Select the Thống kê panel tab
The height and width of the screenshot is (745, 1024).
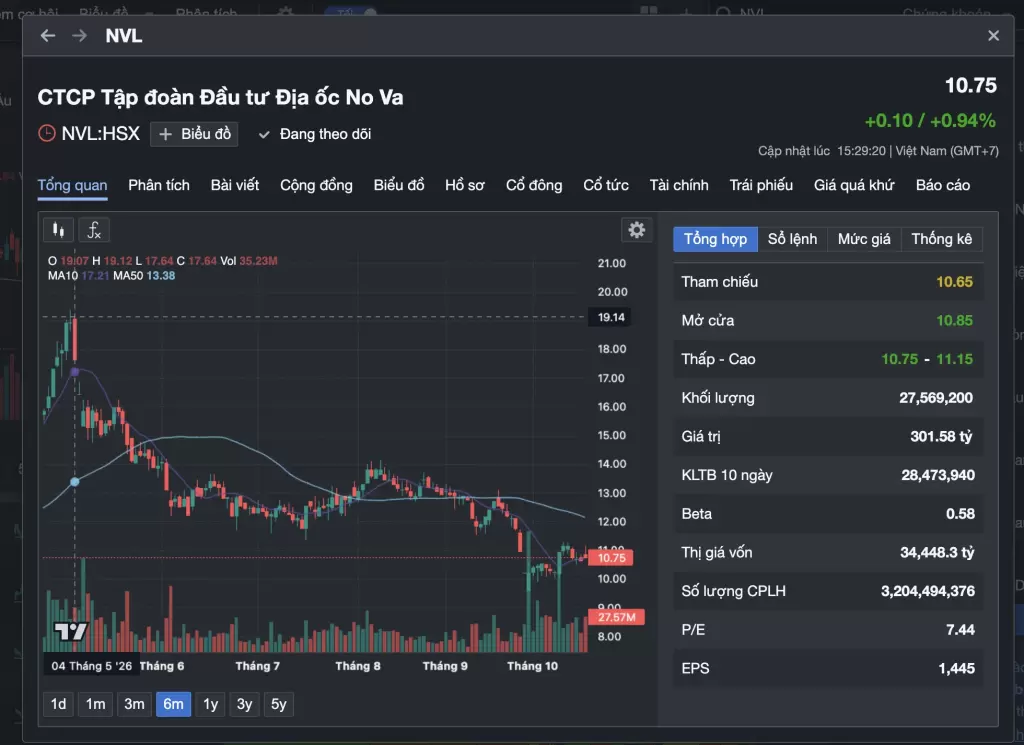point(942,239)
